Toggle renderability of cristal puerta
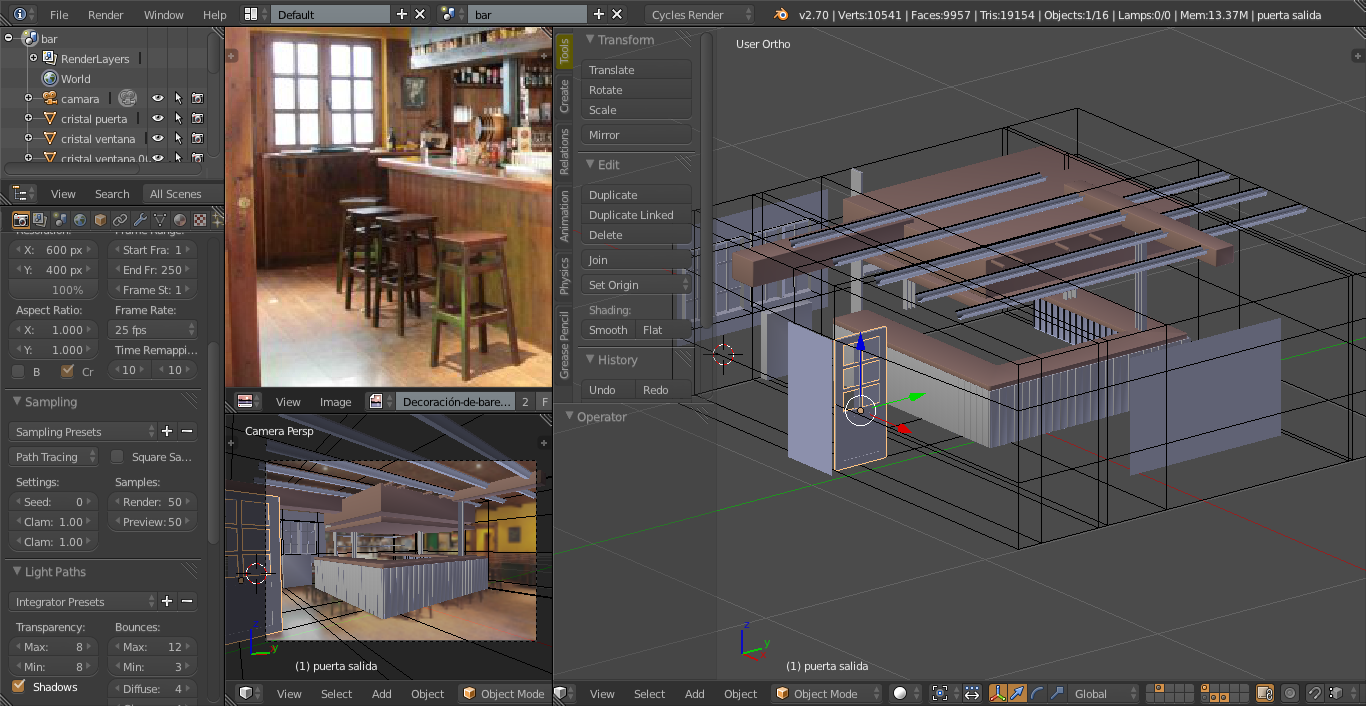Screen dimensions: 1366x706 pos(197,119)
